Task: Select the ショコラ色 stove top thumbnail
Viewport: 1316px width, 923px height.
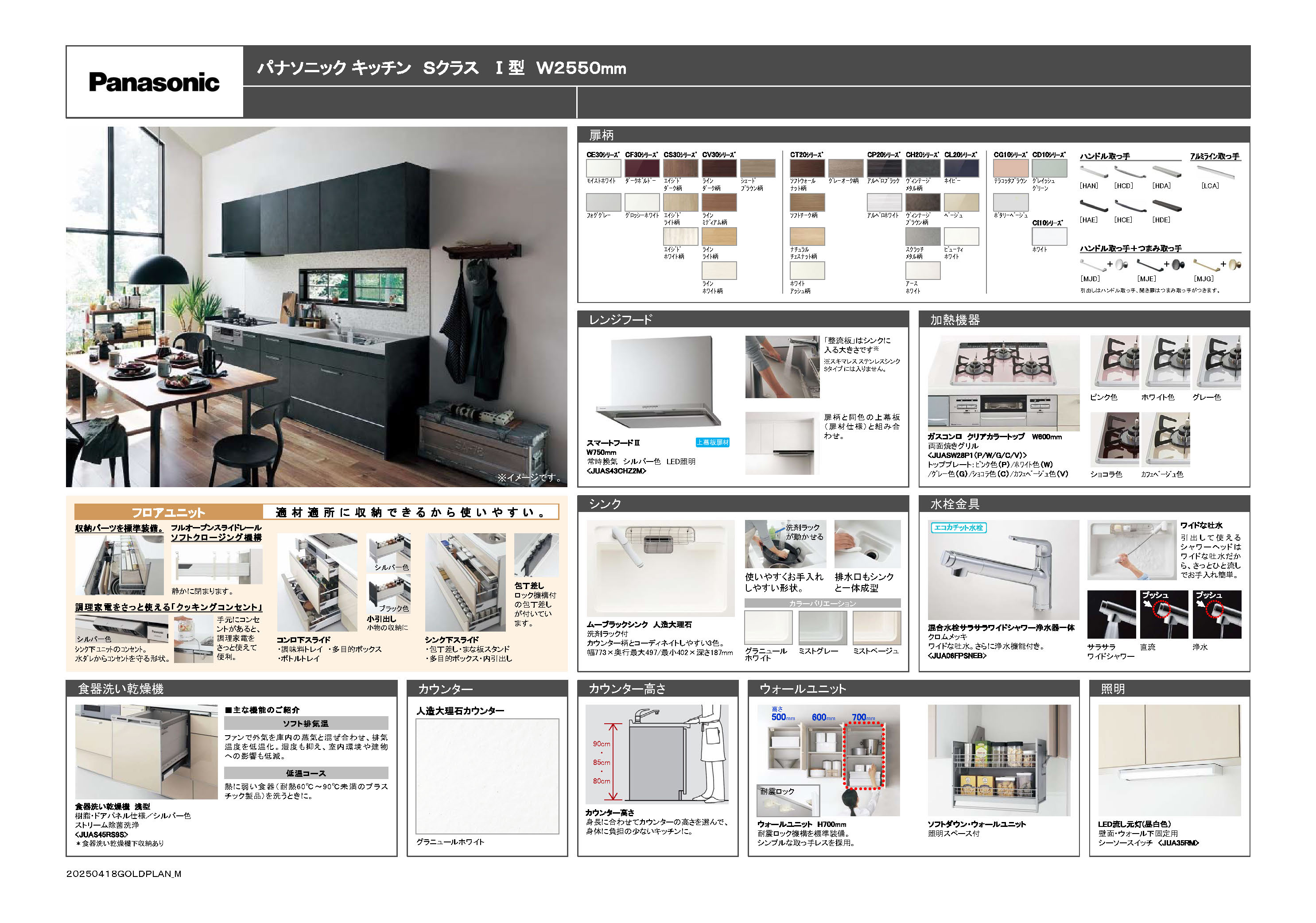Action: [1114, 439]
